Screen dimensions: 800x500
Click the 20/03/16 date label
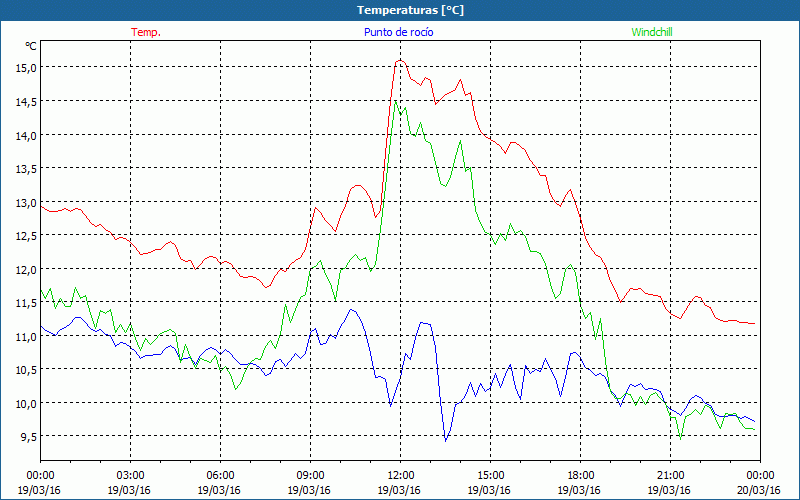point(759,490)
